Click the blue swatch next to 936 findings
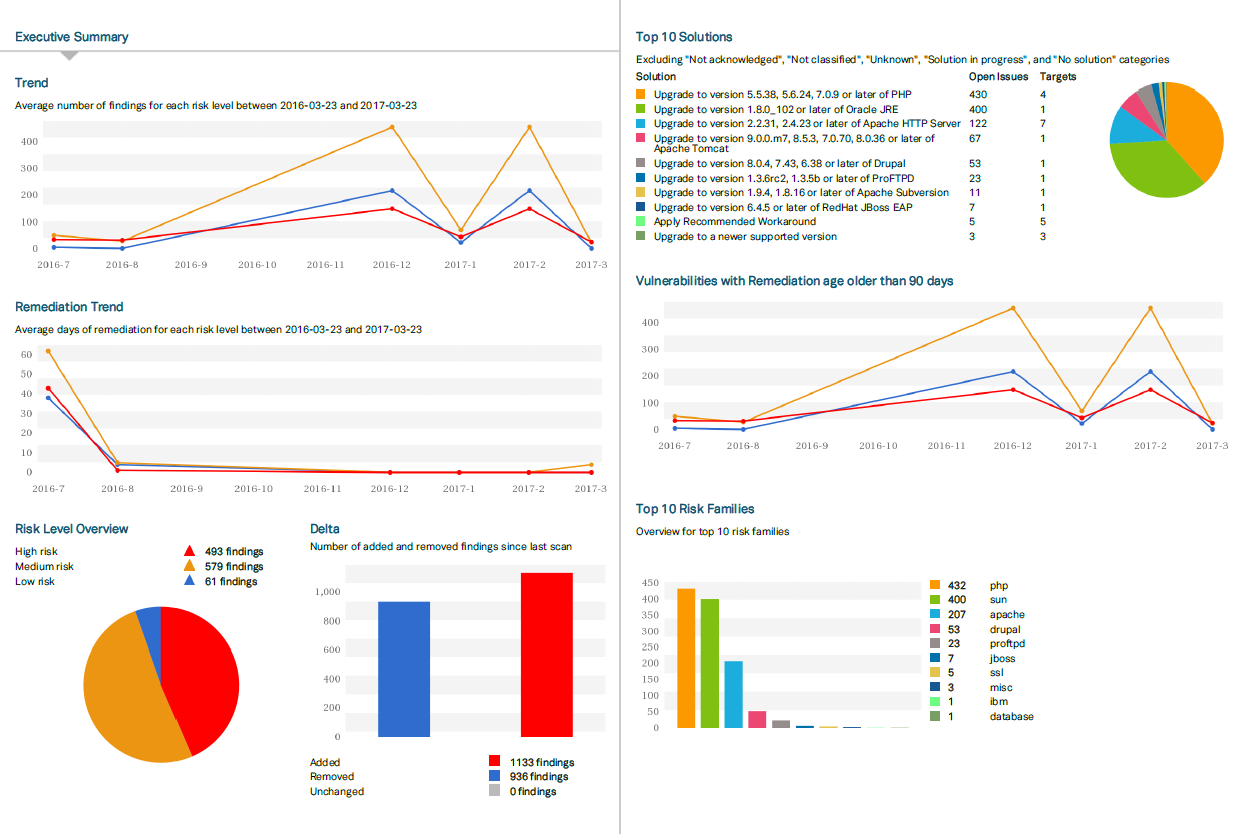The image size is (1236, 834). pyautogui.click(x=494, y=776)
